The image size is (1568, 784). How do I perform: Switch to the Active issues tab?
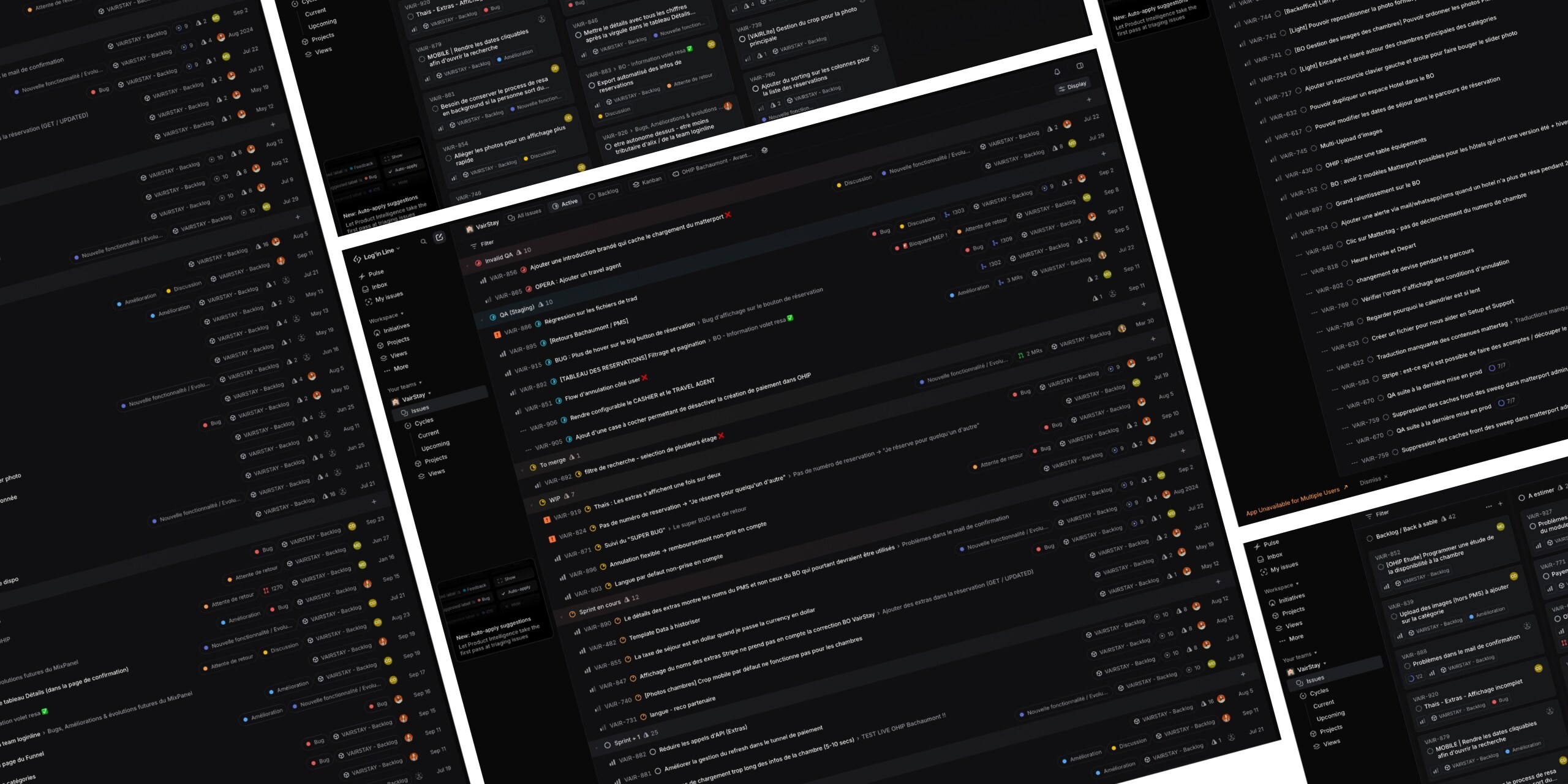tap(565, 203)
